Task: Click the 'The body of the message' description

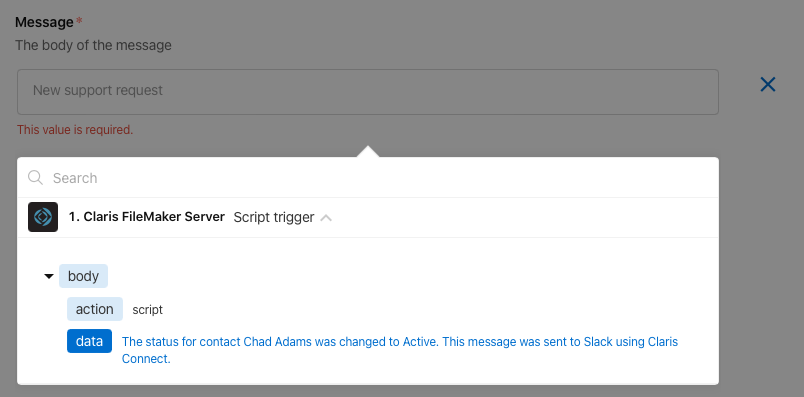Action: coord(93,45)
